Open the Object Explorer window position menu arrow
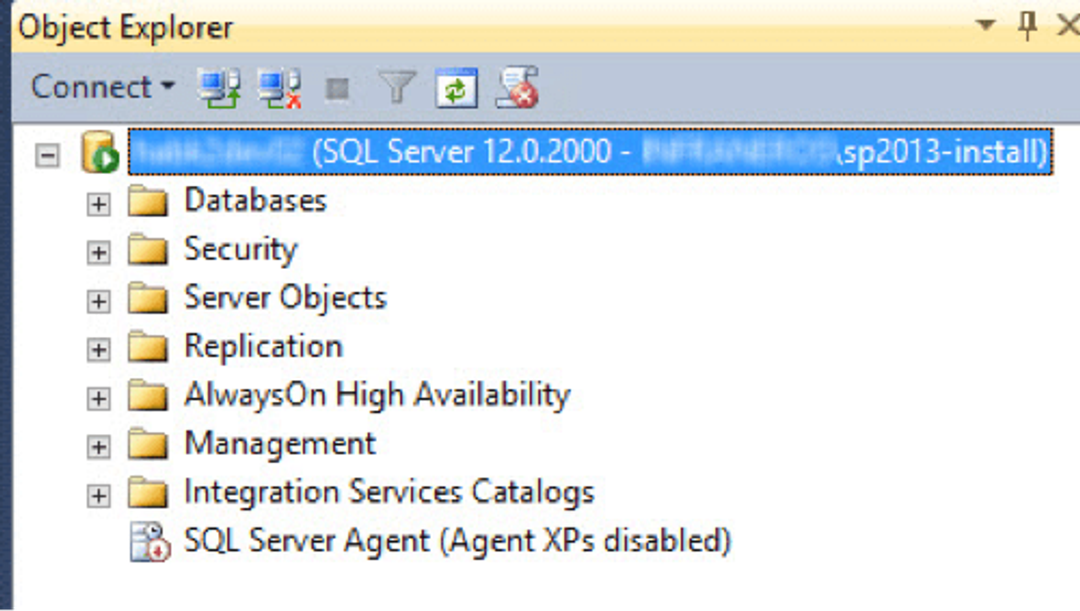 [x=986, y=25]
